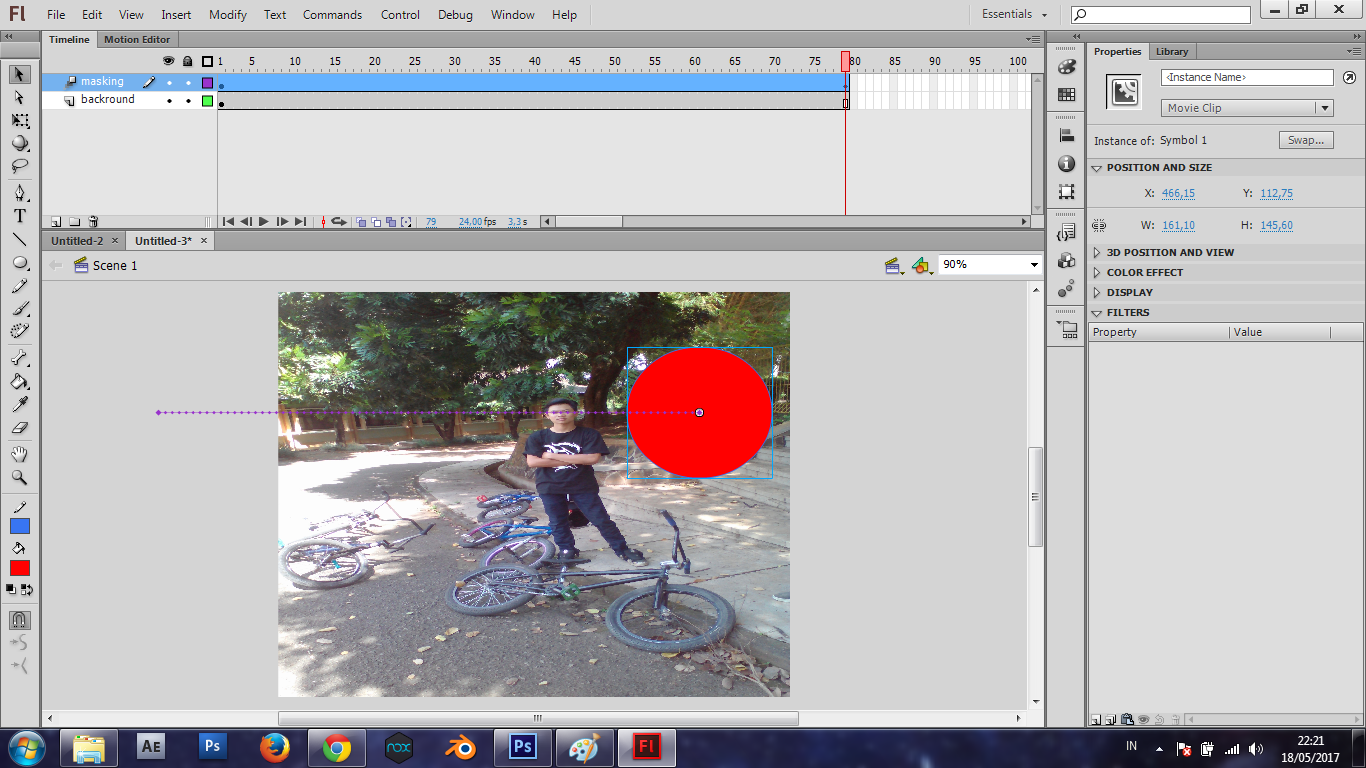The image size is (1366, 768).
Task: Toggle visibility dot of masking layer
Action: click(x=169, y=83)
